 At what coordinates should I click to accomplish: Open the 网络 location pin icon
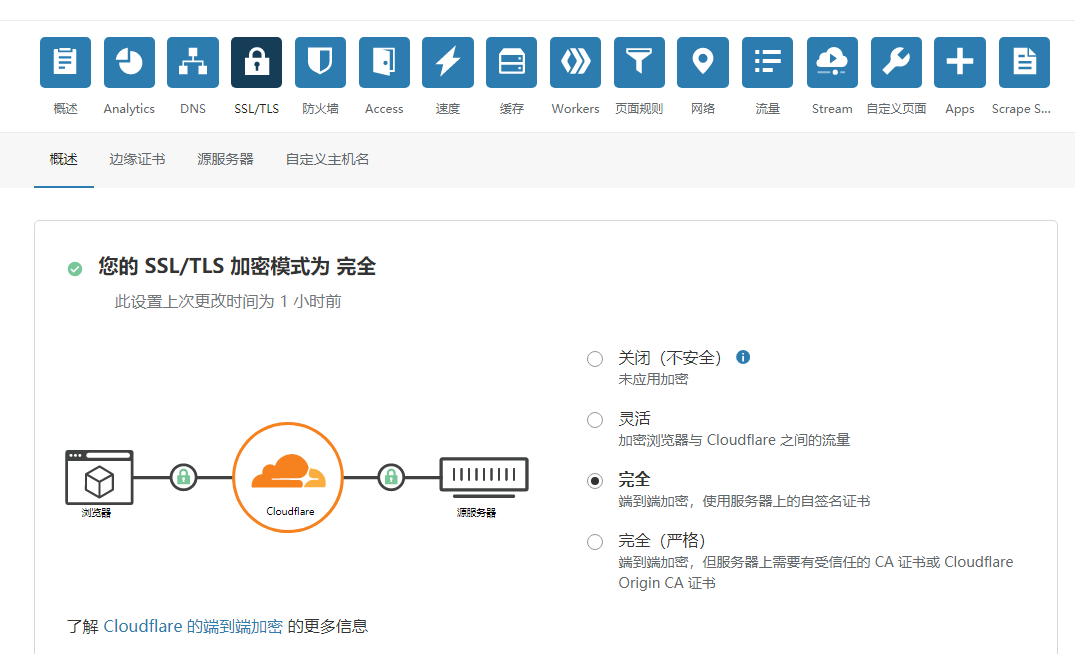click(x=703, y=62)
